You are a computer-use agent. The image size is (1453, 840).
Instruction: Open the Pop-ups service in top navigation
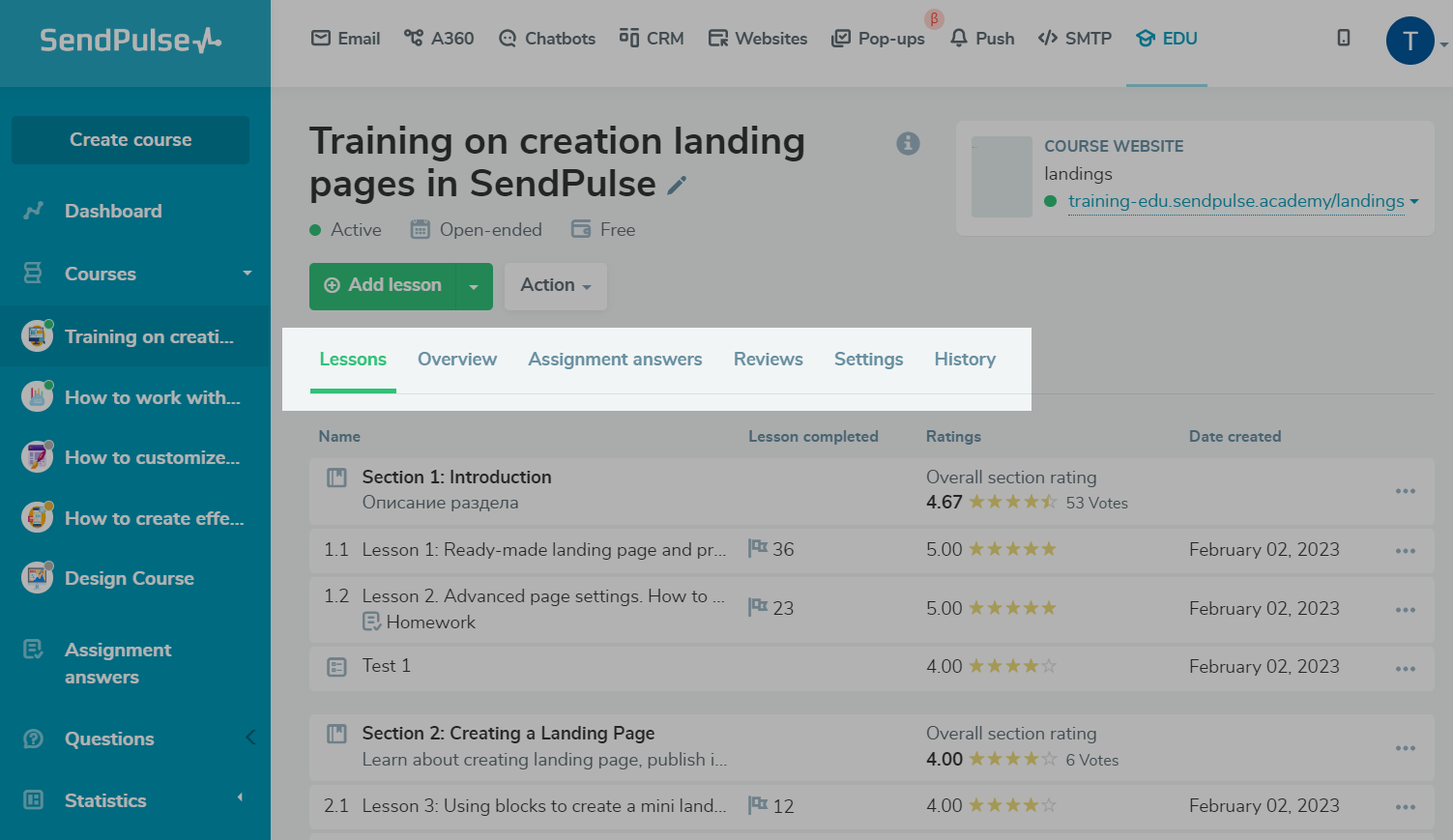pyautogui.click(x=879, y=39)
